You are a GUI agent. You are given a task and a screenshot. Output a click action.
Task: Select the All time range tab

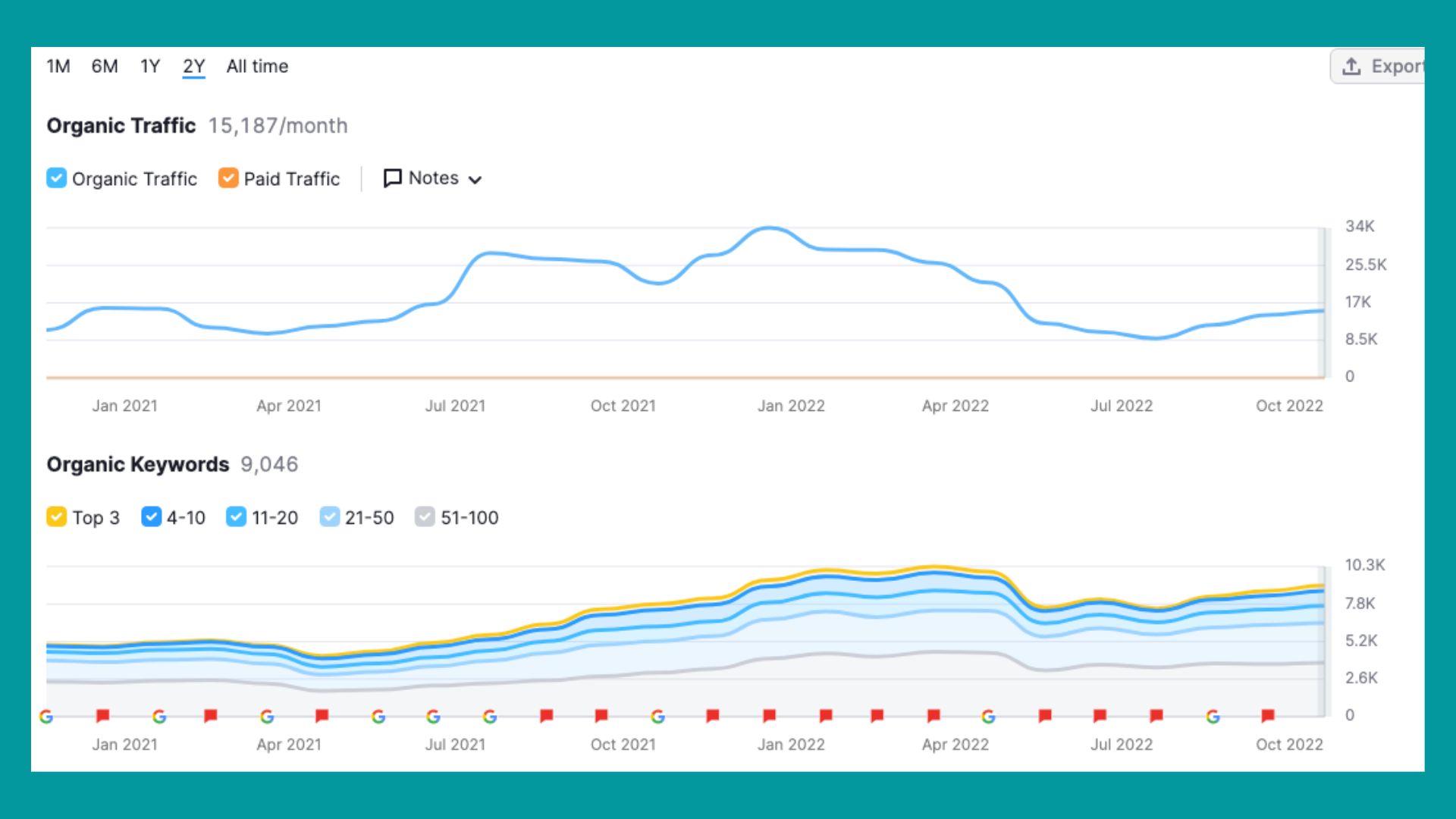[257, 67]
